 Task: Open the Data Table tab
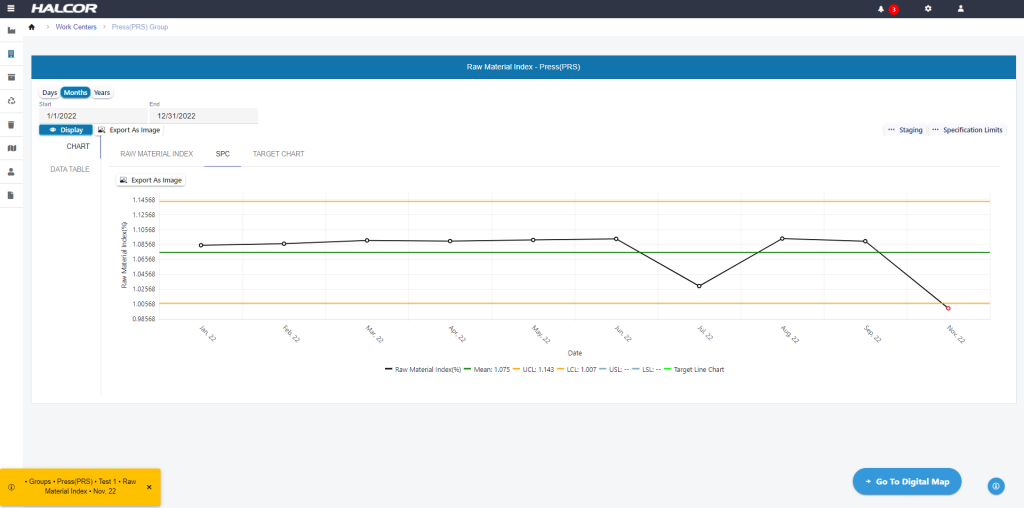tap(70, 169)
